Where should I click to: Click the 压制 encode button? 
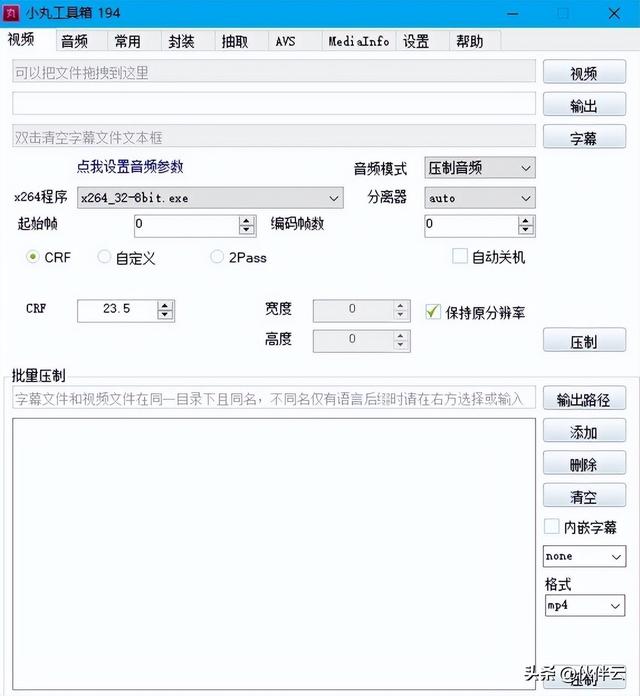[584, 341]
